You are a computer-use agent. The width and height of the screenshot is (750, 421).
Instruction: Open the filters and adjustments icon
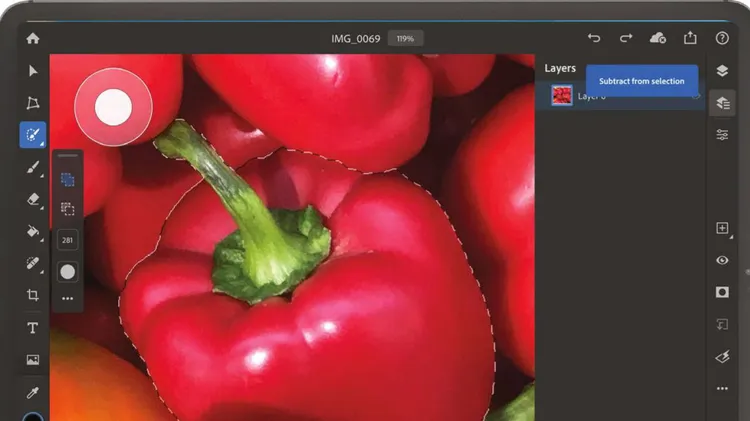(x=722, y=357)
